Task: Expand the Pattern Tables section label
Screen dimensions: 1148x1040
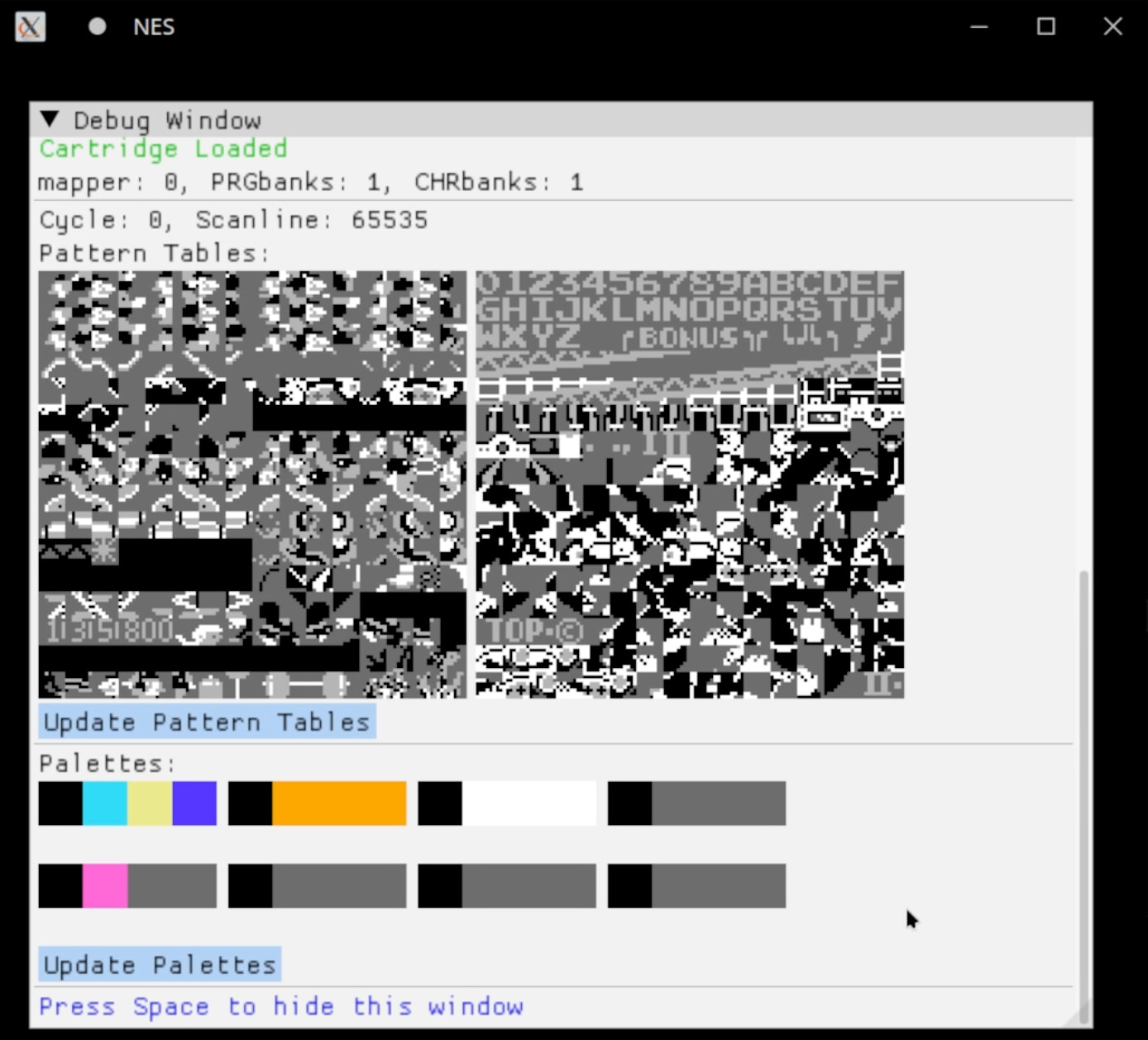Action: [x=151, y=253]
